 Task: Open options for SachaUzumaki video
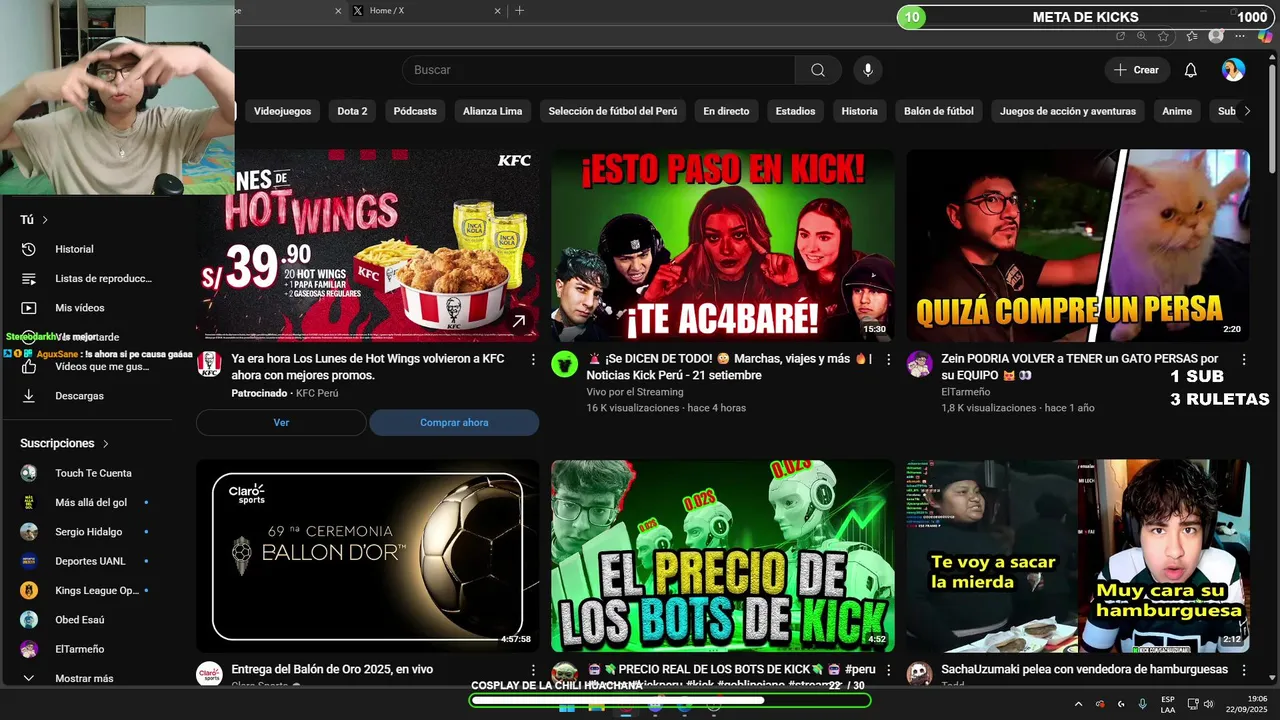[1244, 670]
